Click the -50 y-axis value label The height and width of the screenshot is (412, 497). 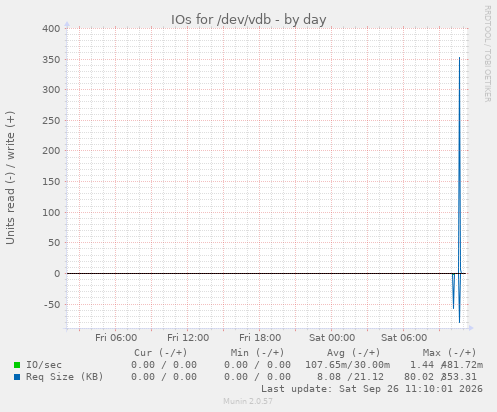pyautogui.click(x=52, y=305)
